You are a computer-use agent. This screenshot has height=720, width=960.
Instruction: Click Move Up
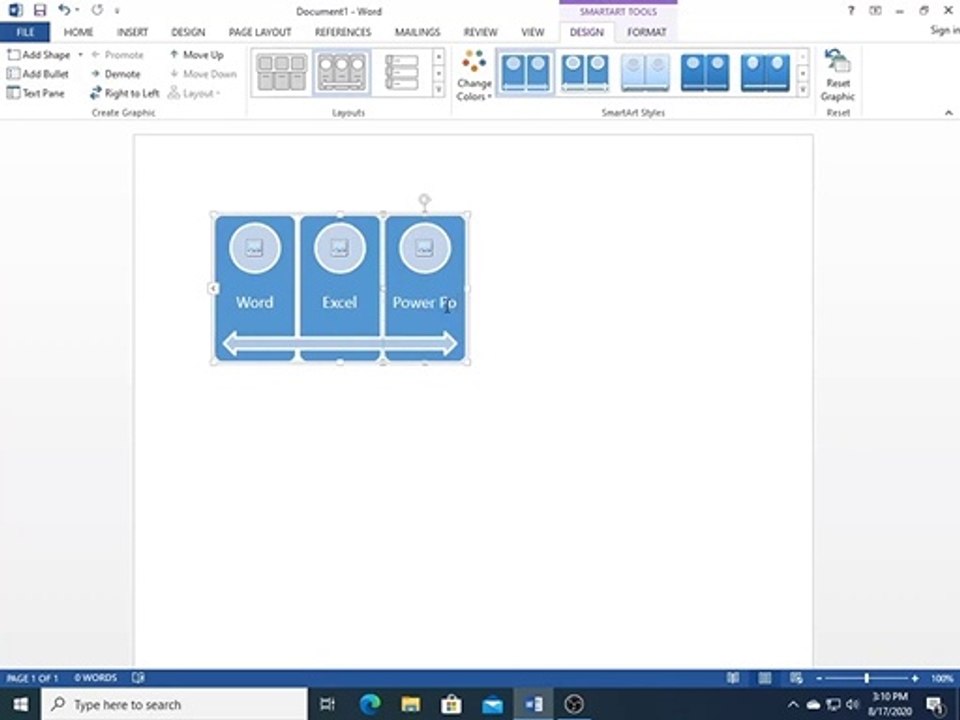pos(197,54)
